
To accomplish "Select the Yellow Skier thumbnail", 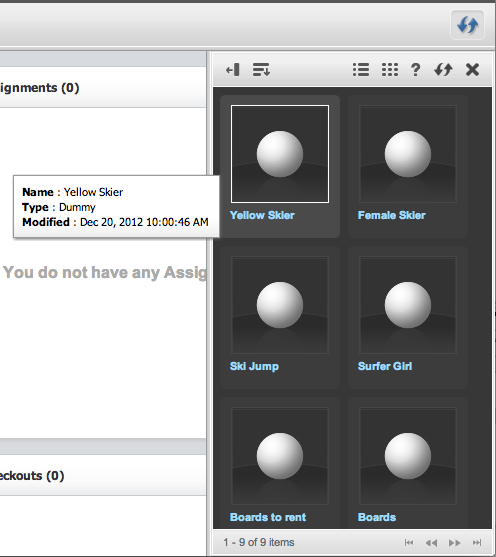I will click(x=280, y=154).
